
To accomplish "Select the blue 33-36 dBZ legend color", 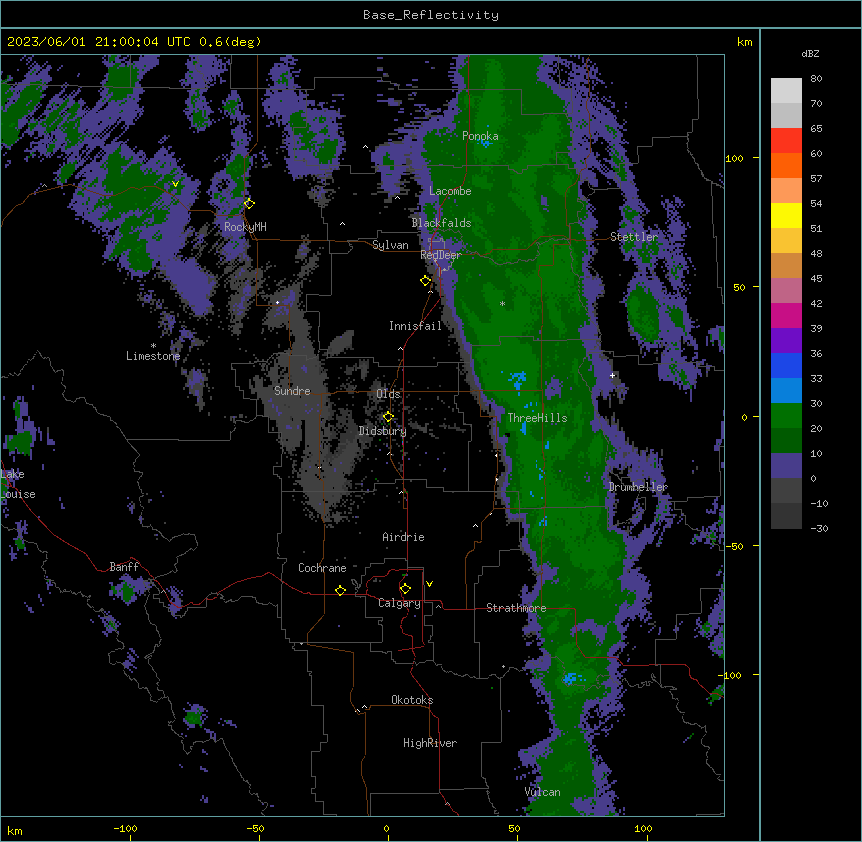I will 786,365.
